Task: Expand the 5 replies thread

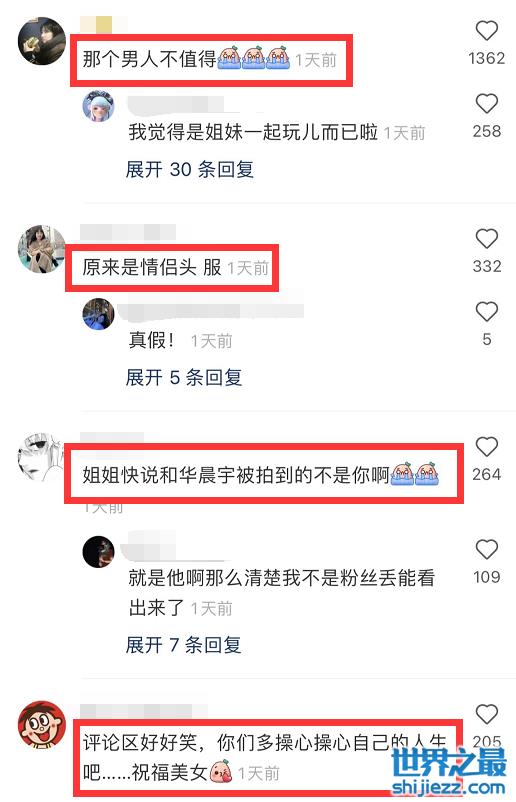Action: coord(184,377)
